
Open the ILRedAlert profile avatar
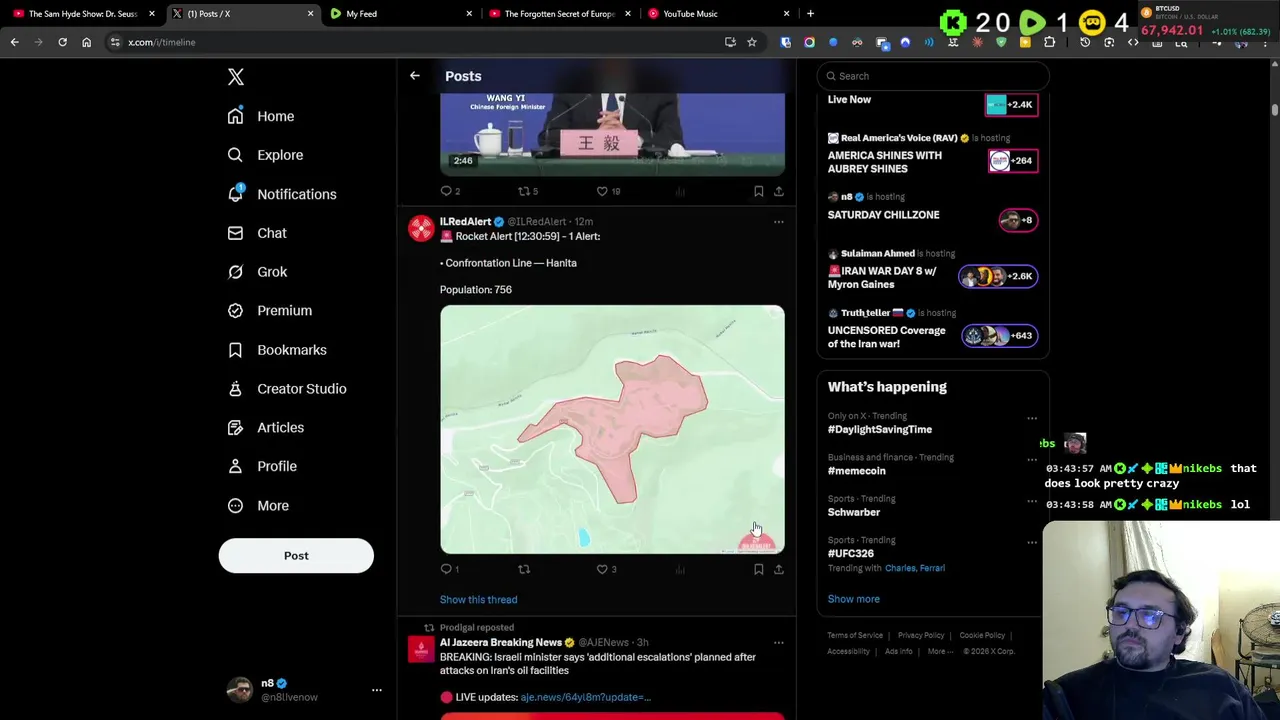(421, 229)
